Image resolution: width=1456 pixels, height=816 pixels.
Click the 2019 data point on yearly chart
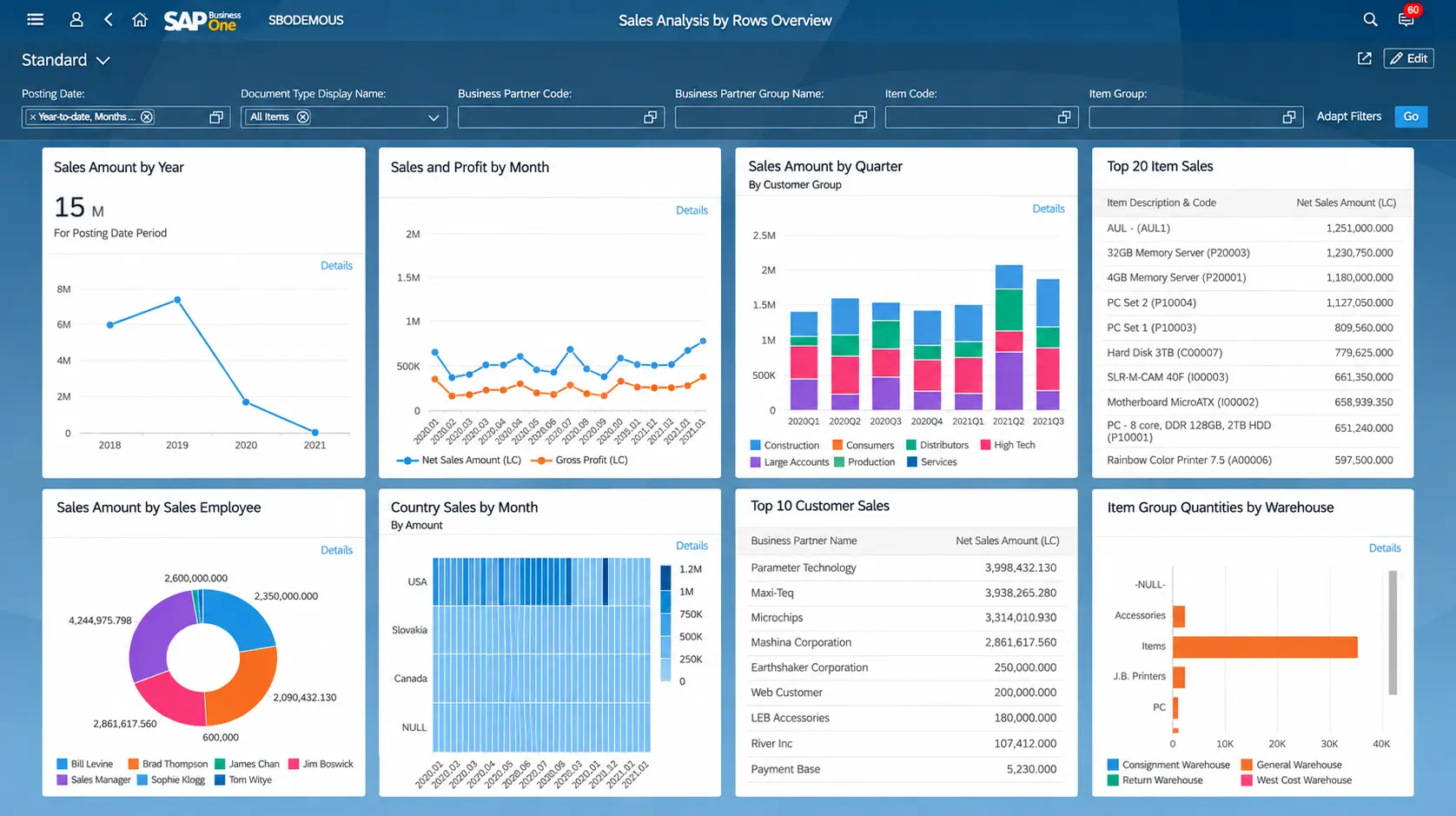[177, 300]
